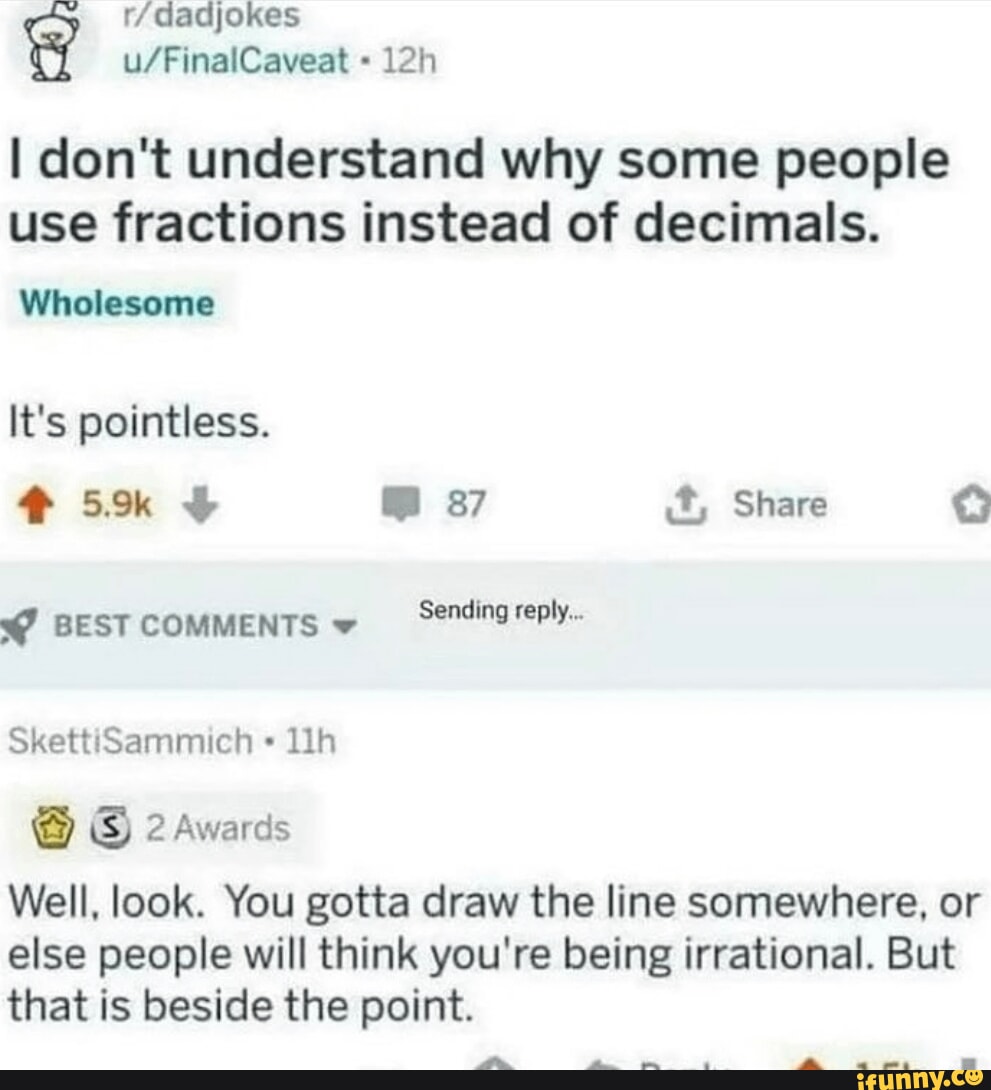991x1090 pixels.
Task: Upvote the post showing 5.9k
Action: tap(35, 504)
